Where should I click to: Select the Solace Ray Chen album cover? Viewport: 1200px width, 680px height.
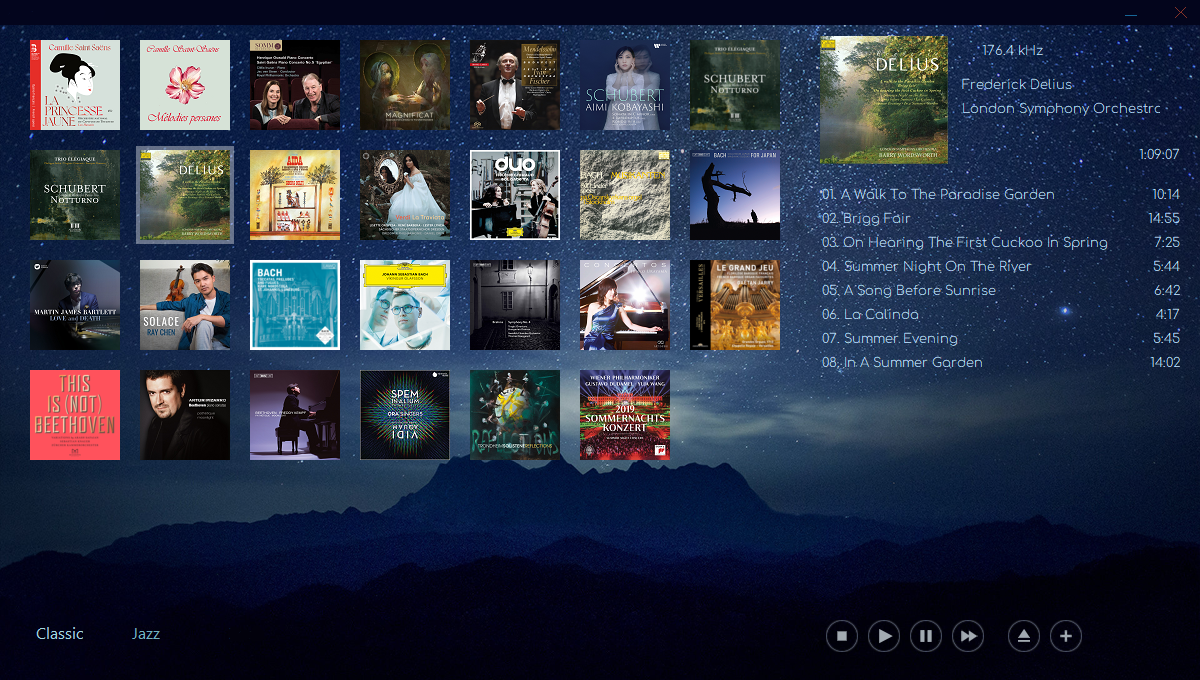(185, 305)
